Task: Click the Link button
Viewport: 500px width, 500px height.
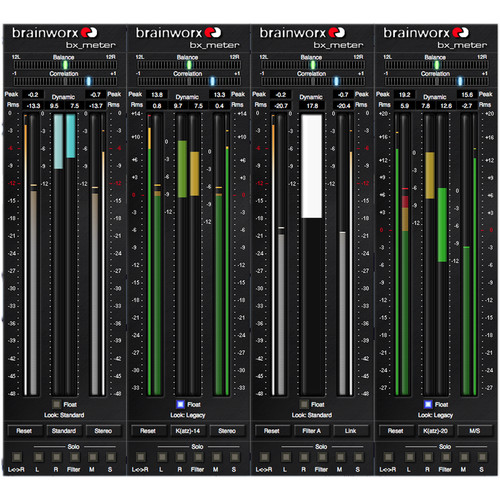Action: coord(351,431)
